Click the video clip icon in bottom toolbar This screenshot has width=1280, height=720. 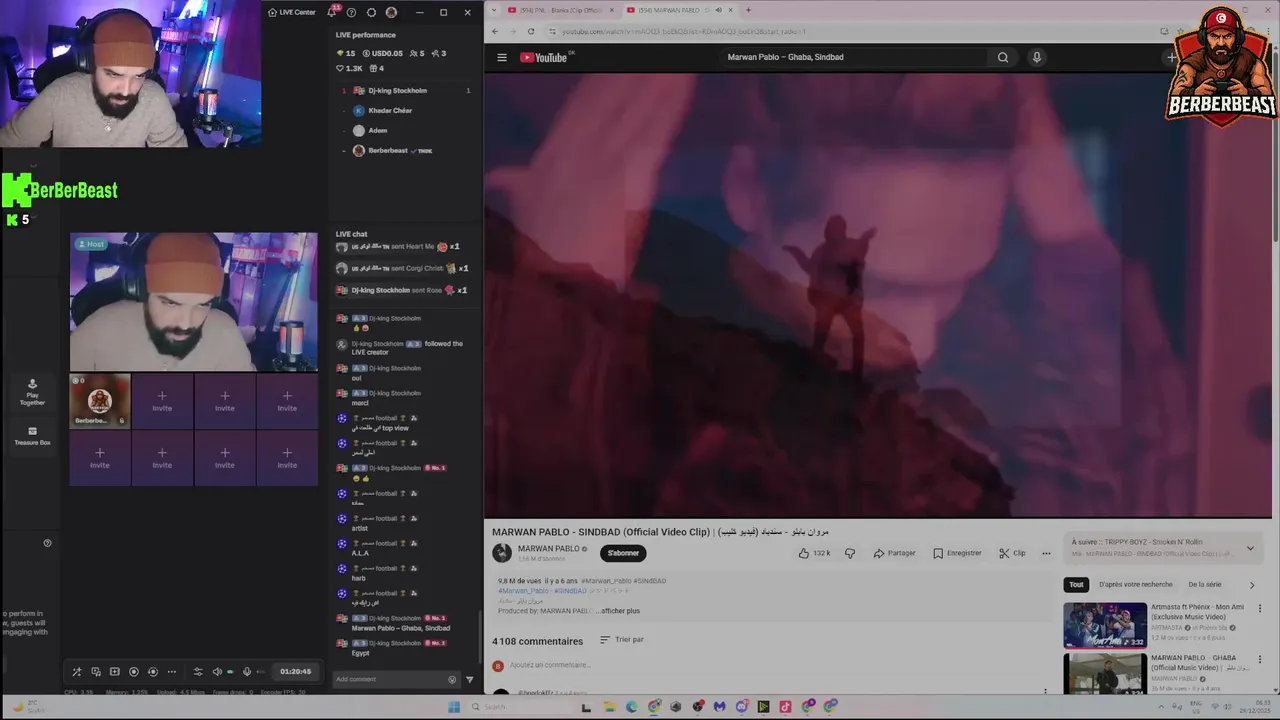click(114, 672)
